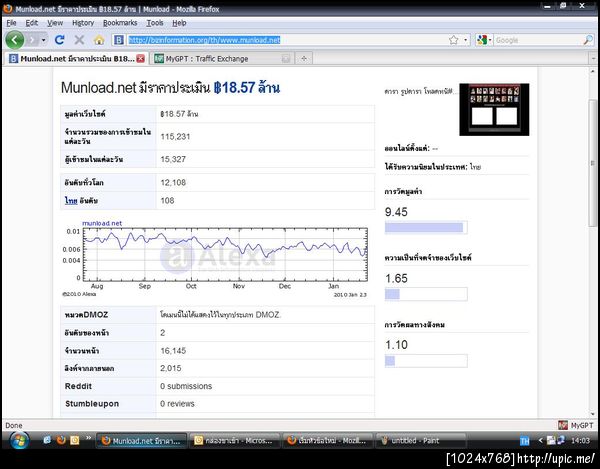
Task: Select the URL in the address bar
Action: (204, 40)
